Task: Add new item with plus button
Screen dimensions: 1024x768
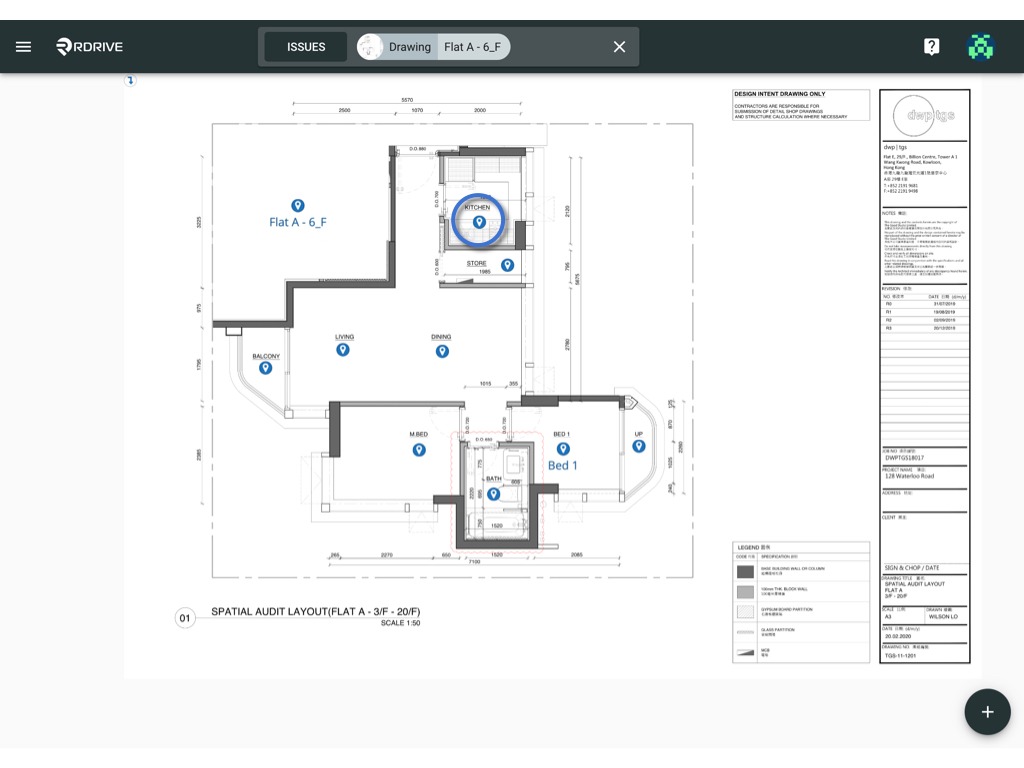Action: click(987, 712)
